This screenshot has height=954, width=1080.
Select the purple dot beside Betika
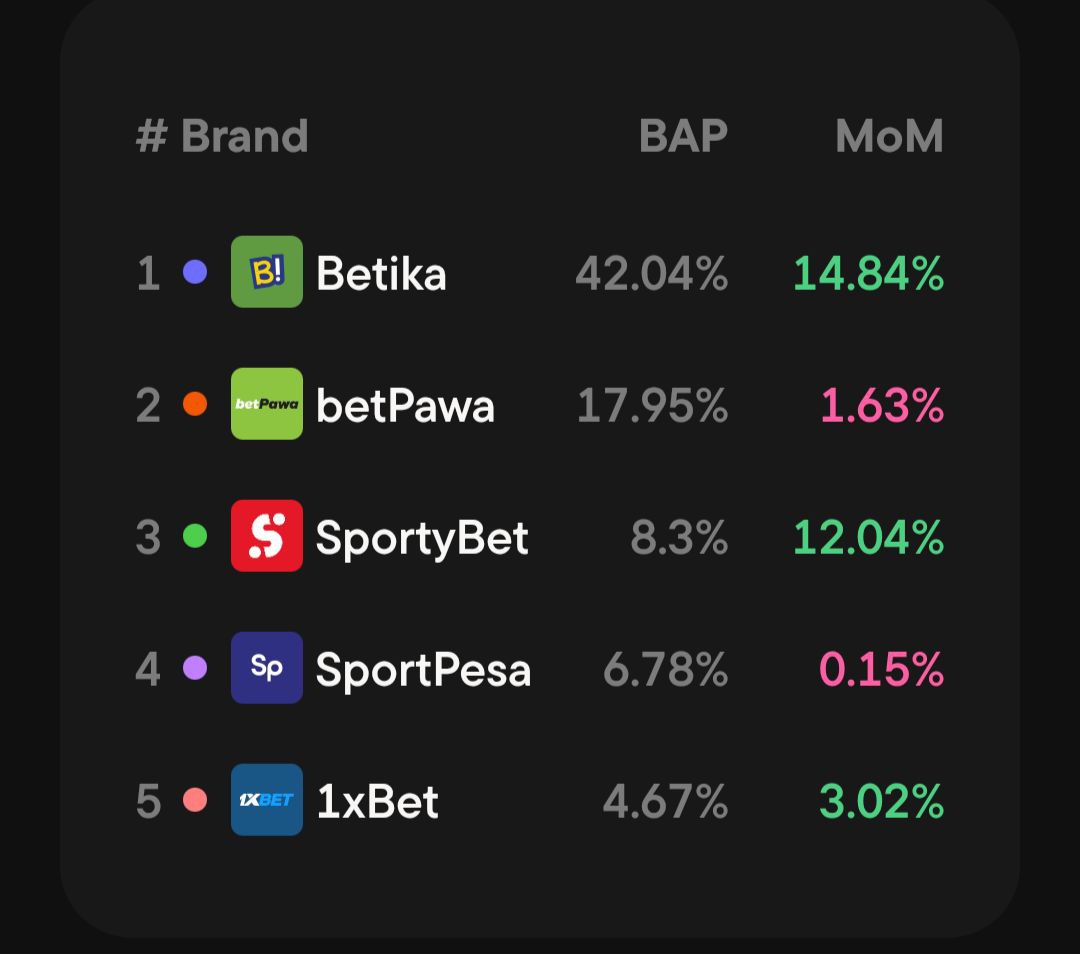[195, 272]
